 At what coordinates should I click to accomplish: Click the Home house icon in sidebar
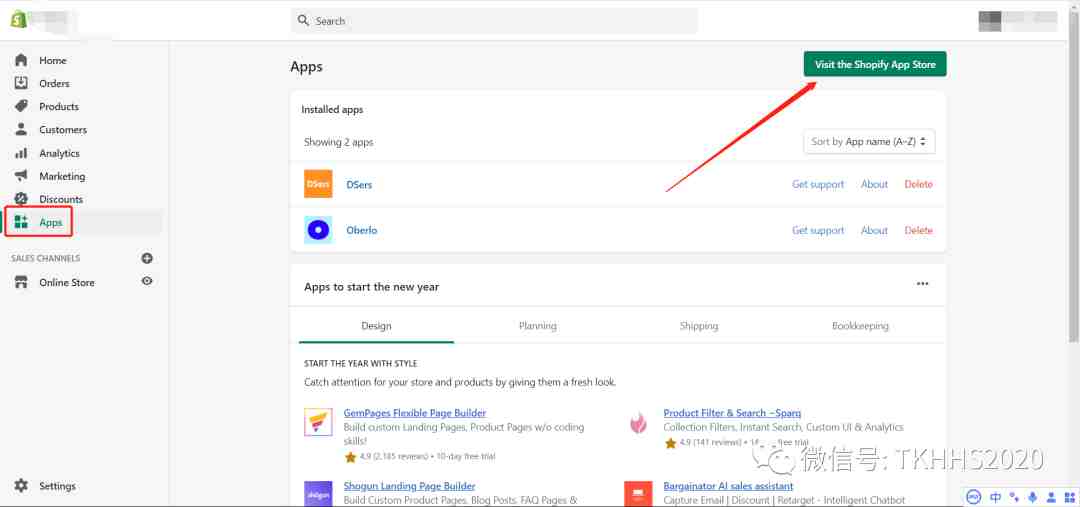21,60
